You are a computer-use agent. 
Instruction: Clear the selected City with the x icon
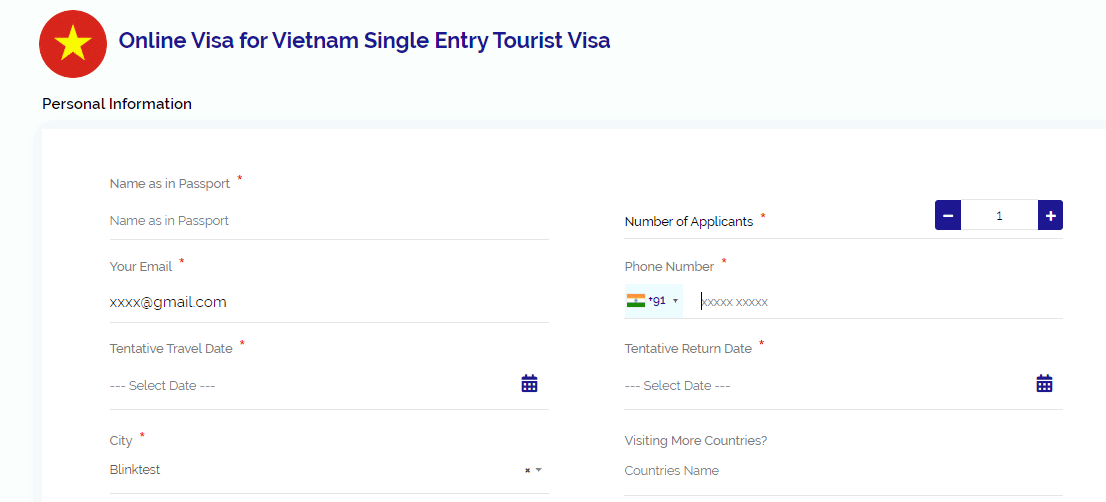527,470
